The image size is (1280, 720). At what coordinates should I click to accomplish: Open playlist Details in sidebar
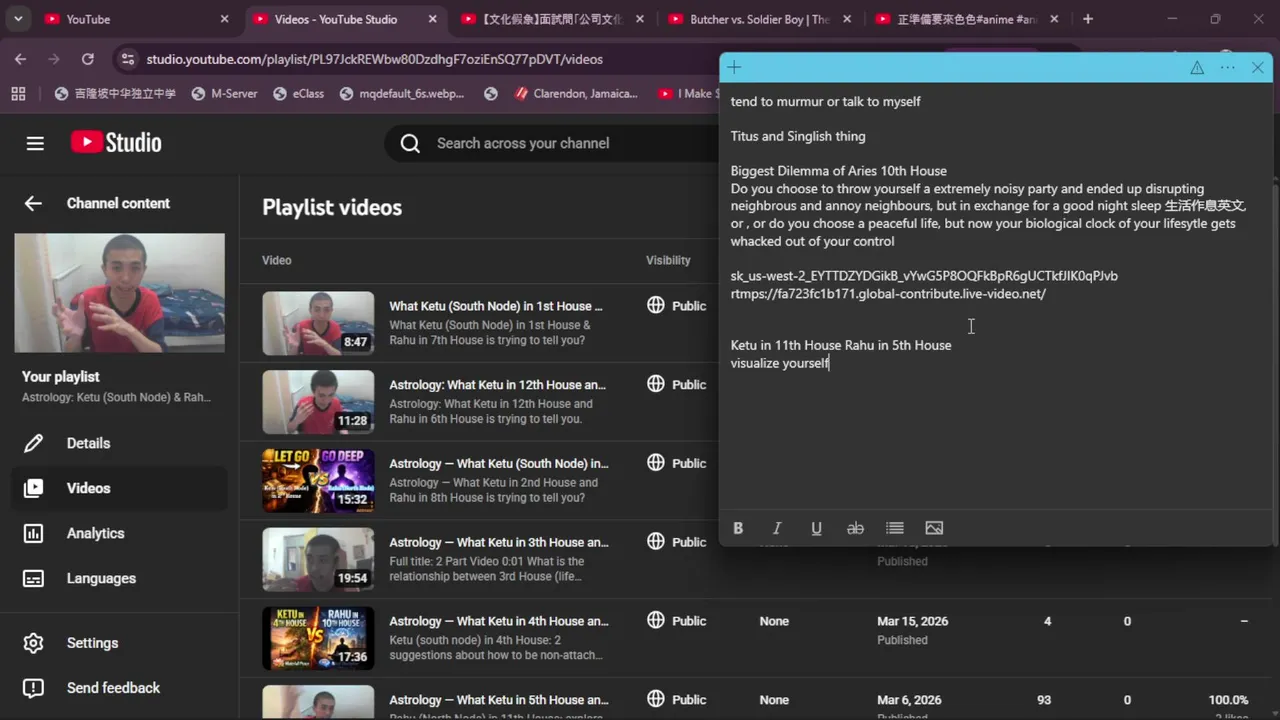(x=119, y=443)
